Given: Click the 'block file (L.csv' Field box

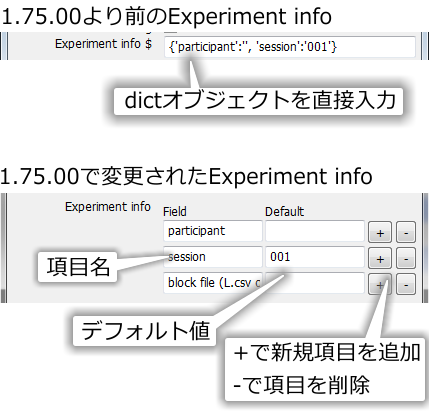Looking at the screenshot, I should click(213, 283).
